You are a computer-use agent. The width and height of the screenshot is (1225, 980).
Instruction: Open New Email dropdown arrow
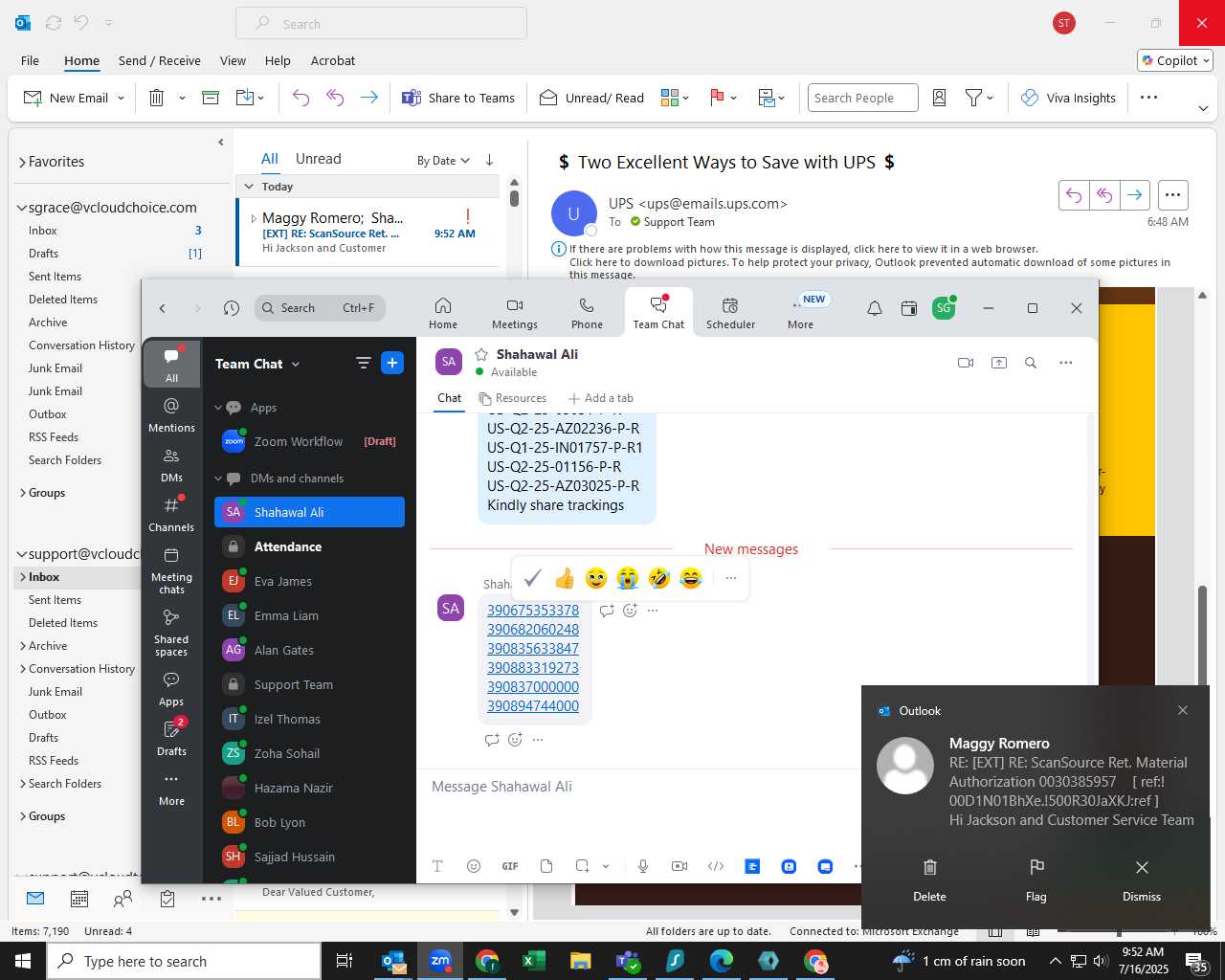point(121,98)
